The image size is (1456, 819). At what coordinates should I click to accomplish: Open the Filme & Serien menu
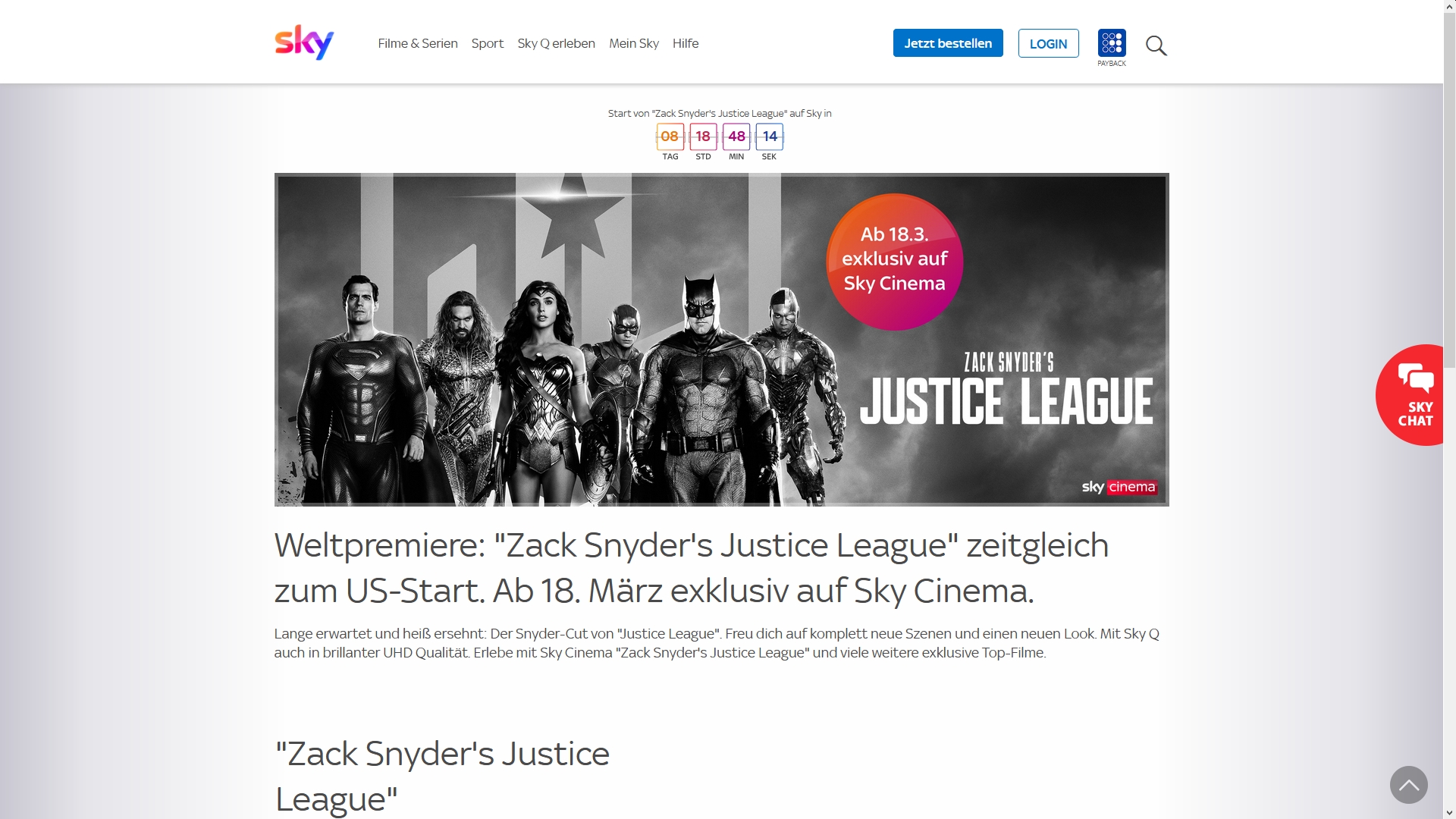click(418, 43)
